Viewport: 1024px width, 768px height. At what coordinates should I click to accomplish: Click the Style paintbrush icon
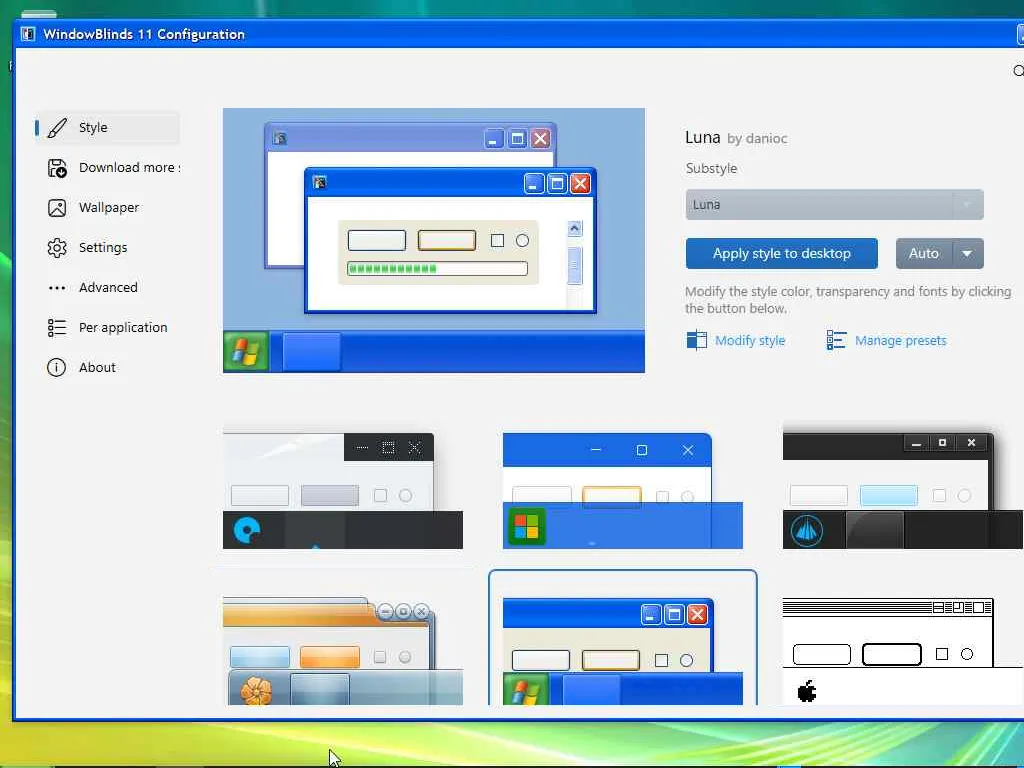coord(57,127)
